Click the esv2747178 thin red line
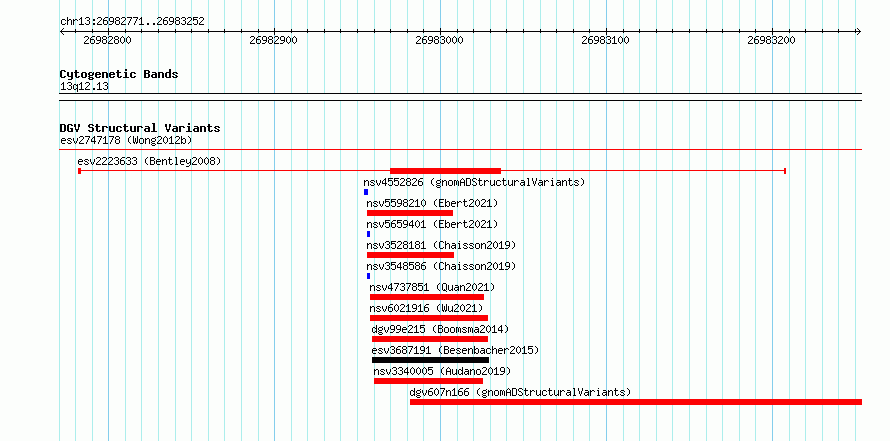The width and height of the screenshot is (890, 441). pyautogui.click(x=460, y=150)
